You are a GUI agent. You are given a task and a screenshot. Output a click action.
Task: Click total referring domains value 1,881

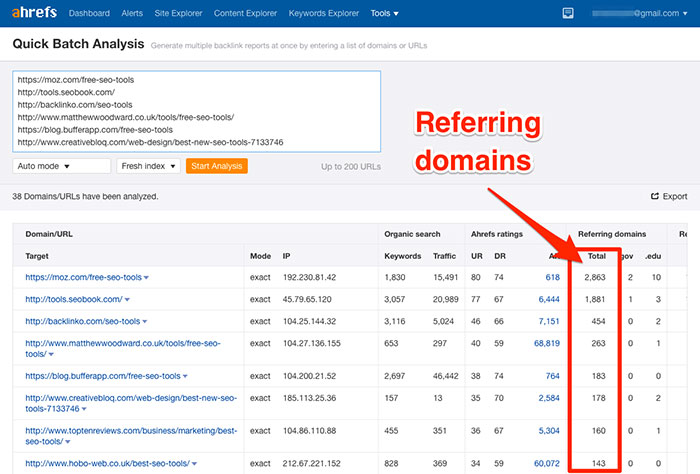coord(595,299)
